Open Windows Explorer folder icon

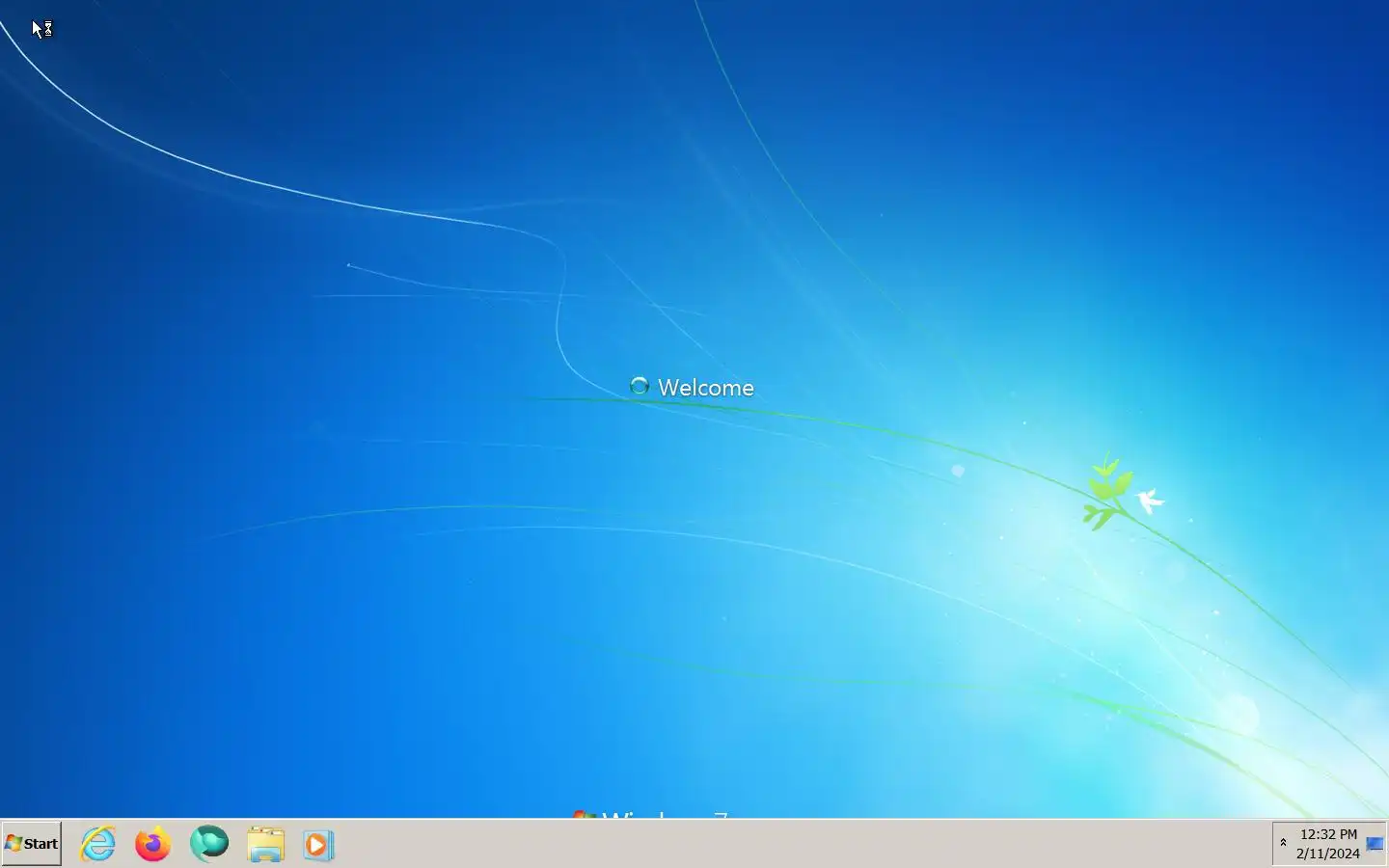(265, 844)
